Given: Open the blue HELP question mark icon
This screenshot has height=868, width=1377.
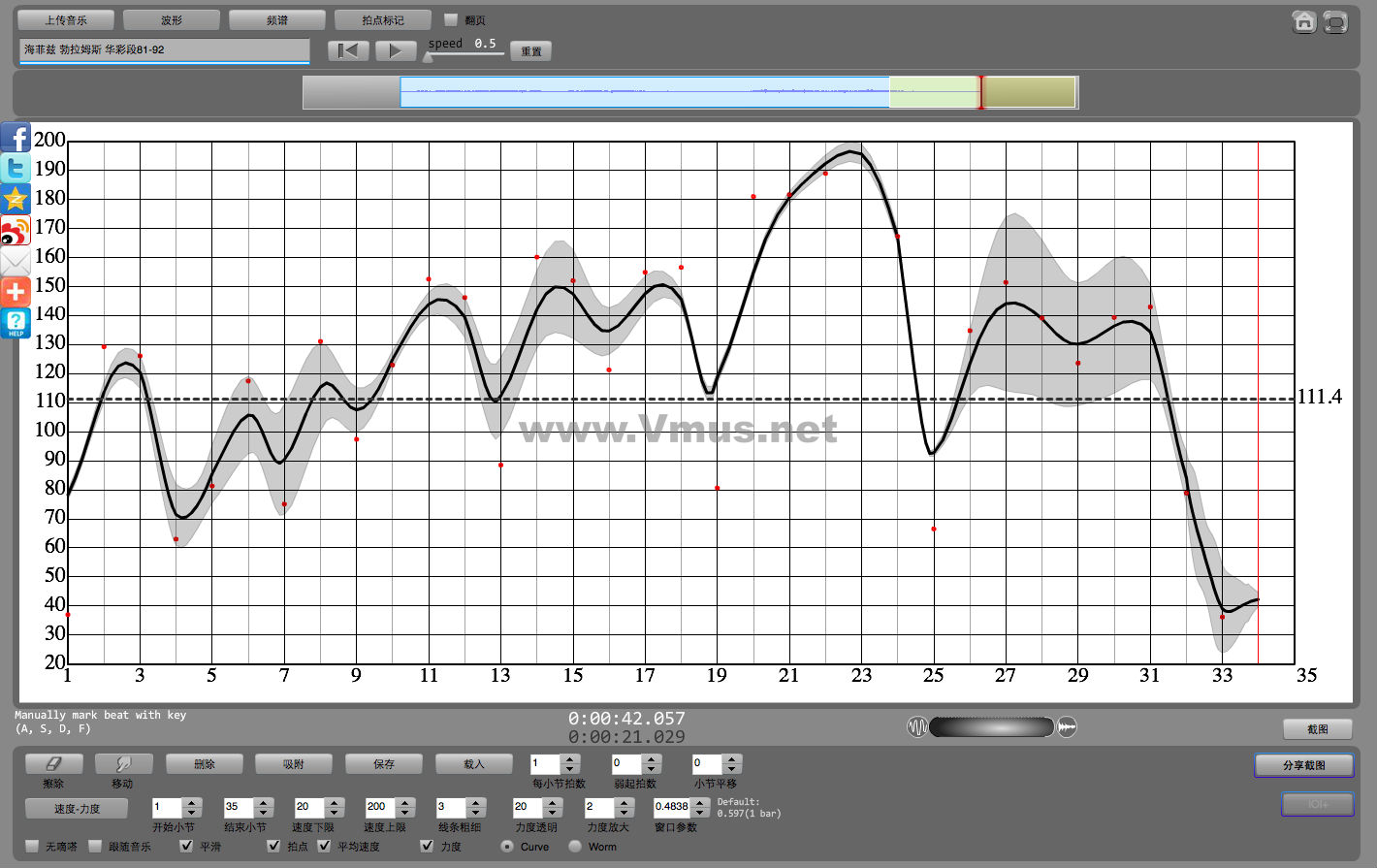Looking at the screenshot, I should (x=16, y=323).
